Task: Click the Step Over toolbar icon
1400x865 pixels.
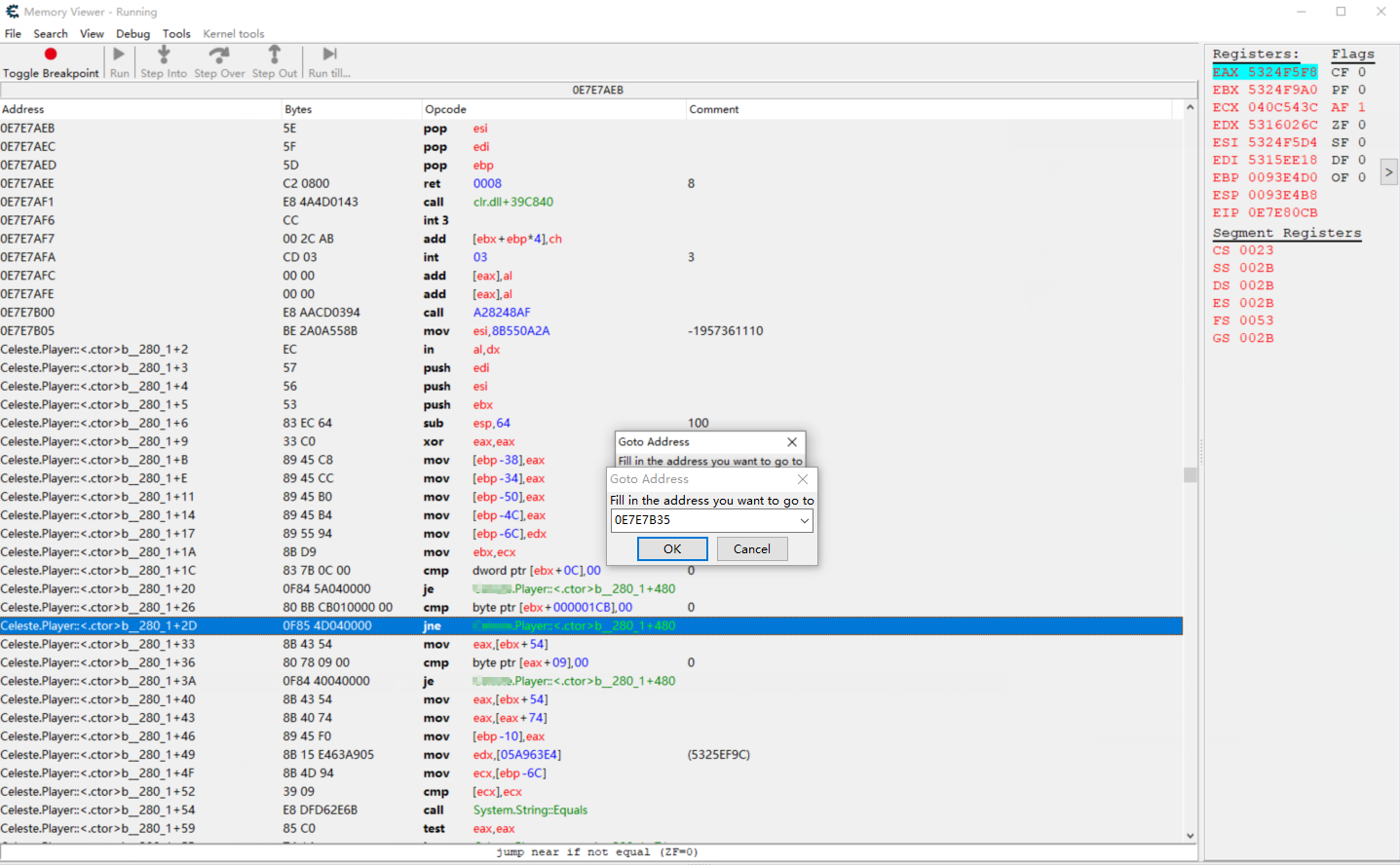Action: pos(219,55)
